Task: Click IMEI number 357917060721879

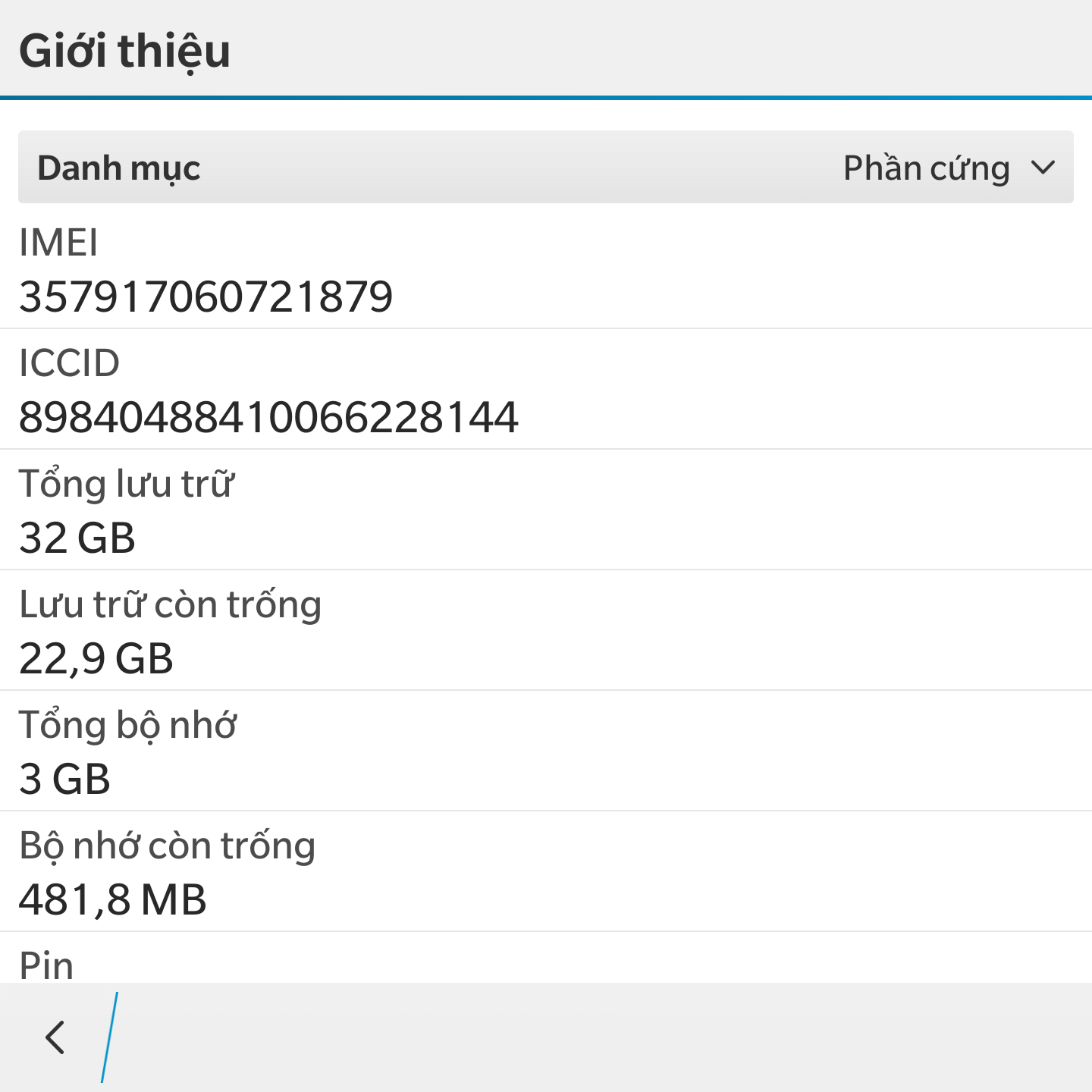Action: (206, 297)
